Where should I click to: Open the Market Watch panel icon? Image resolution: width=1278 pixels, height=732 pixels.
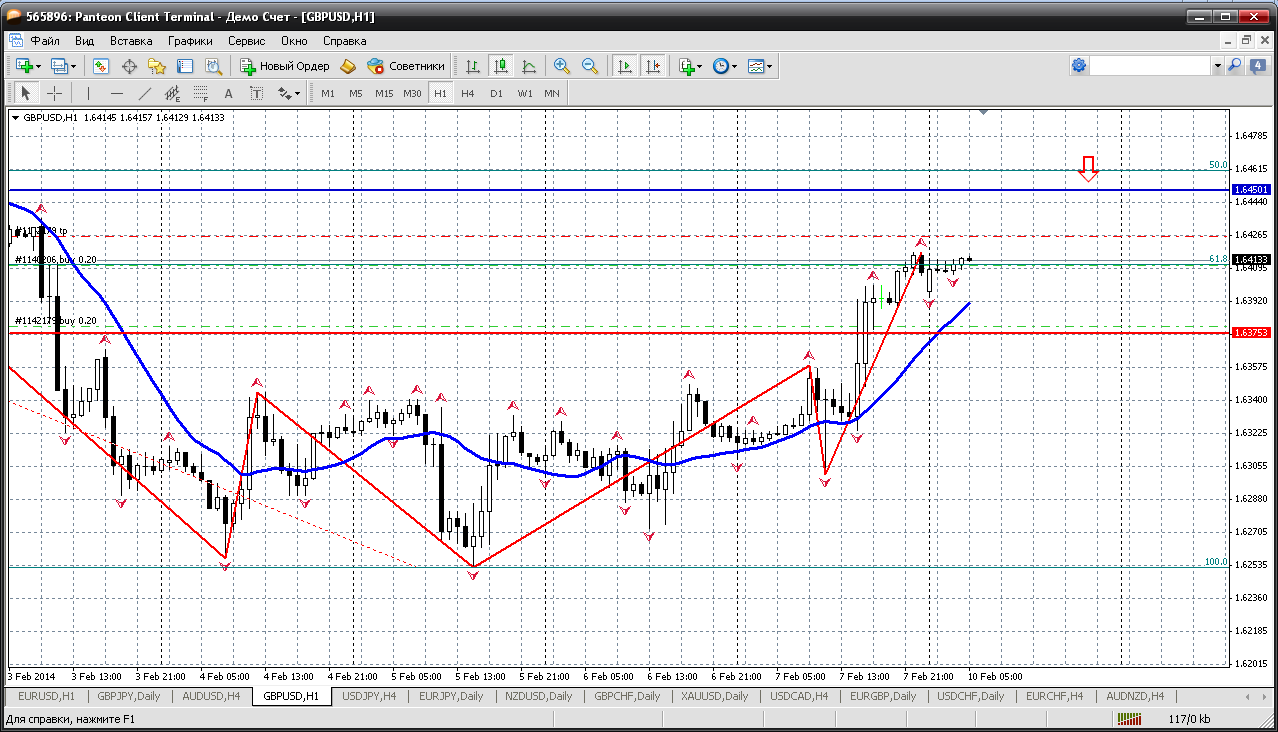tap(101, 66)
